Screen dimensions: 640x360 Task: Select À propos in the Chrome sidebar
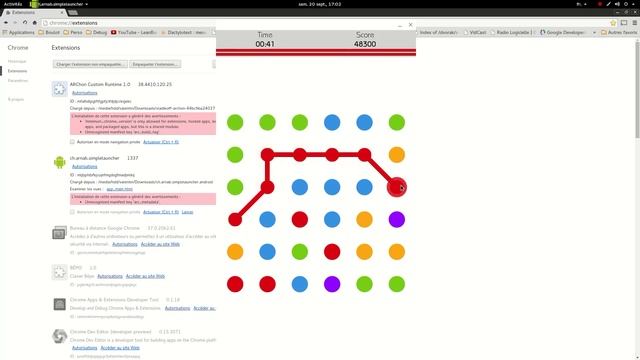(16, 99)
